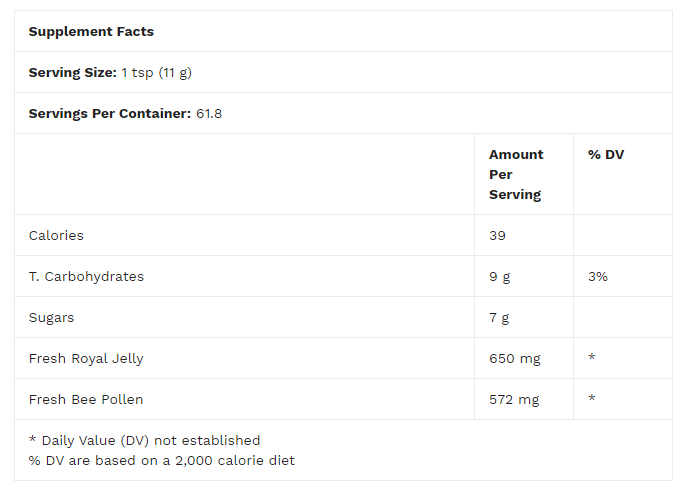Click the Amount Per Serving column header
The image size is (698, 497).
coord(516,174)
